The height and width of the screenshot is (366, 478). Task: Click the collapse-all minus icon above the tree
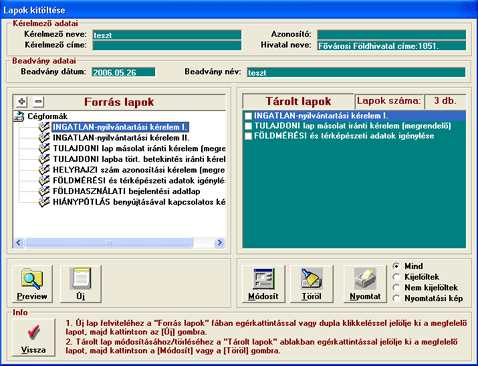pyautogui.click(x=39, y=101)
